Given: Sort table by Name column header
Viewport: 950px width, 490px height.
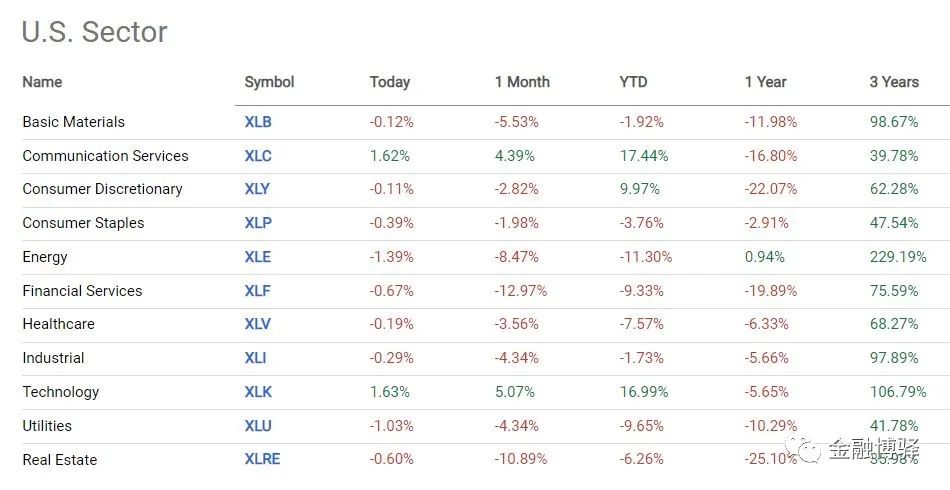Looking at the screenshot, I should coord(42,82).
